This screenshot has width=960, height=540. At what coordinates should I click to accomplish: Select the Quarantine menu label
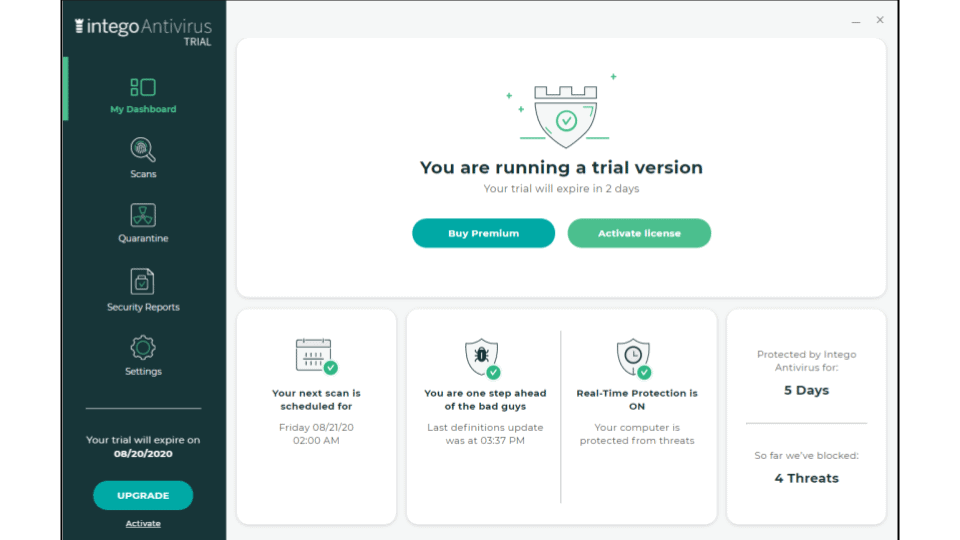tap(143, 238)
